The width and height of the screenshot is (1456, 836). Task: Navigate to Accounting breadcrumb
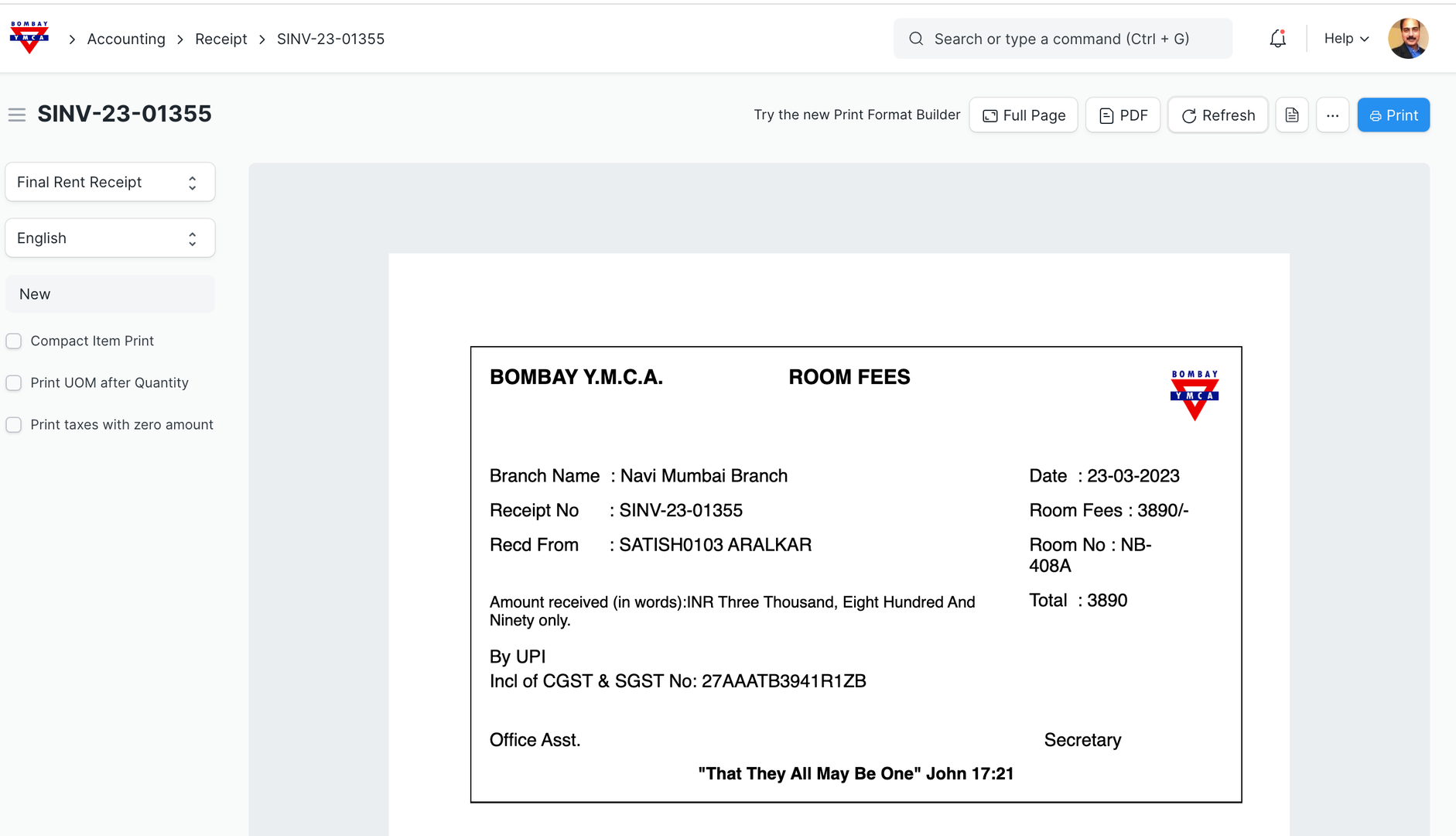126,39
